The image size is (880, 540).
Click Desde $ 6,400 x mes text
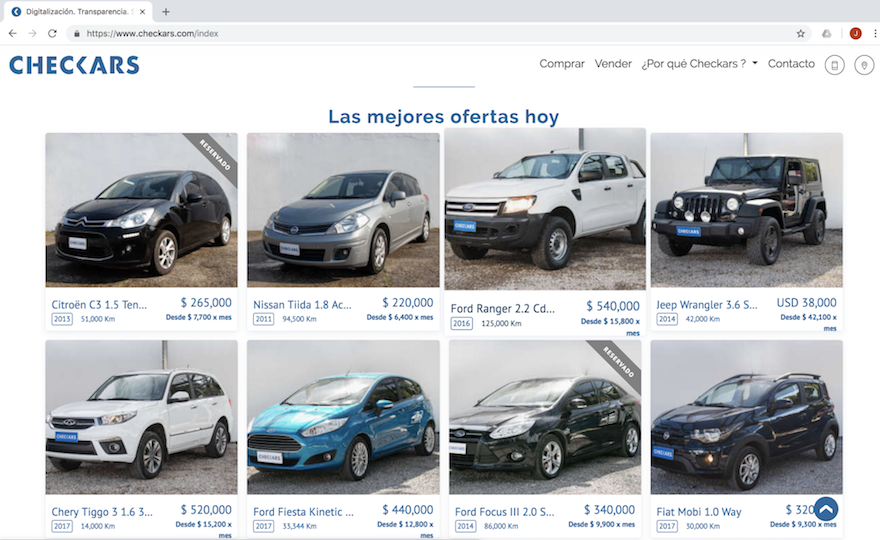[400, 317]
